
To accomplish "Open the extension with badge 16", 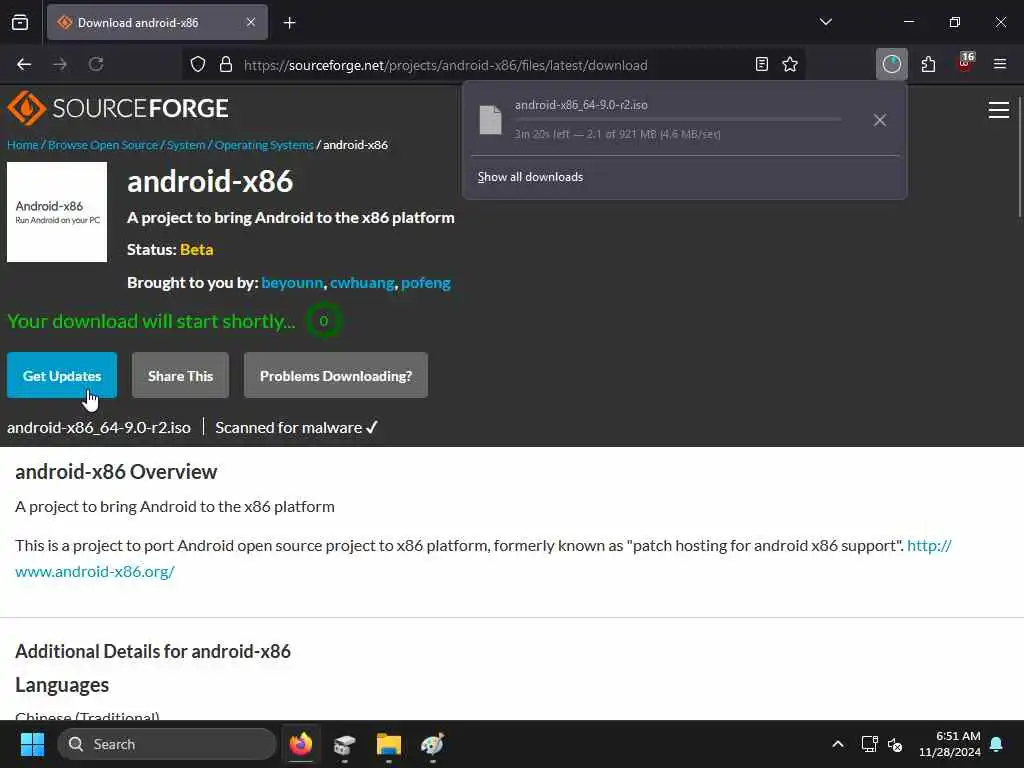I will click(x=965, y=63).
